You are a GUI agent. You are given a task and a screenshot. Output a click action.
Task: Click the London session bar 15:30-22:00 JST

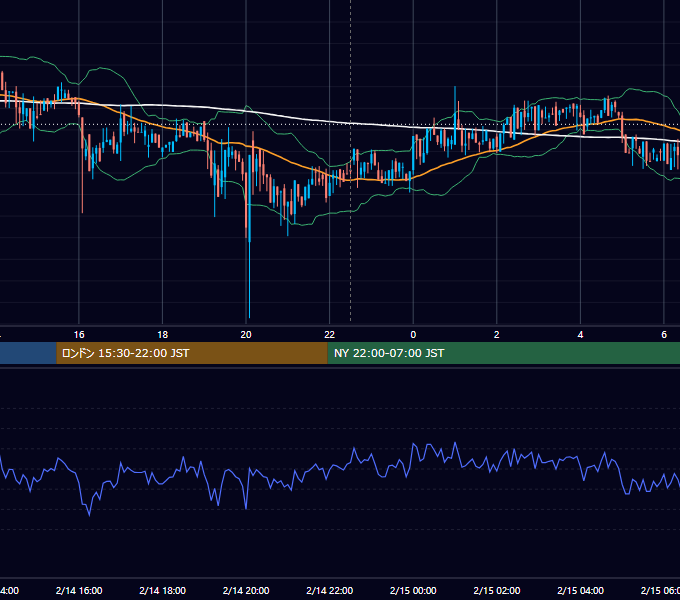point(192,353)
